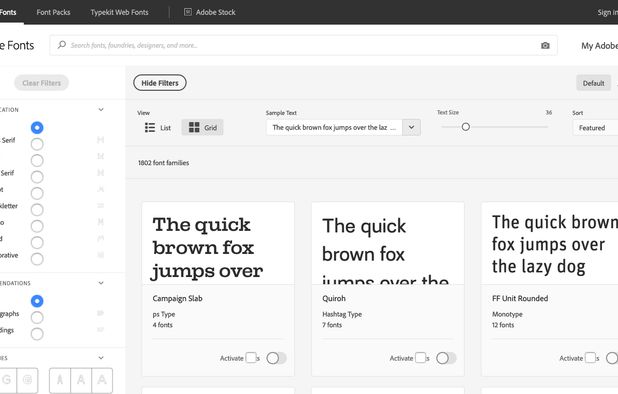Viewport: 618px width, 394px height.
Task: Select the Decorative classification radio button
Action: click(x=37, y=259)
